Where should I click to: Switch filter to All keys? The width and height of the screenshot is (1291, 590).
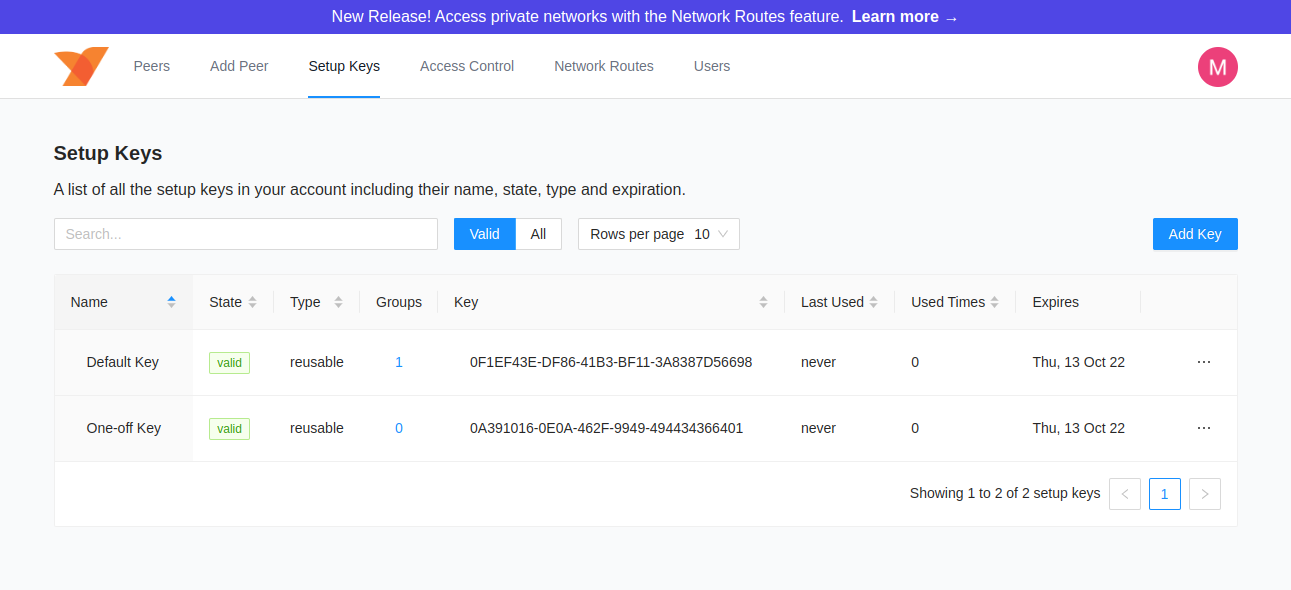pyautogui.click(x=538, y=234)
